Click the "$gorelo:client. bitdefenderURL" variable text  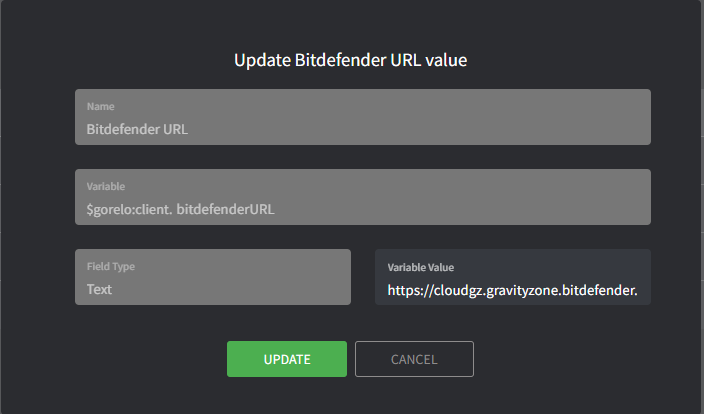click(x=180, y=209)
